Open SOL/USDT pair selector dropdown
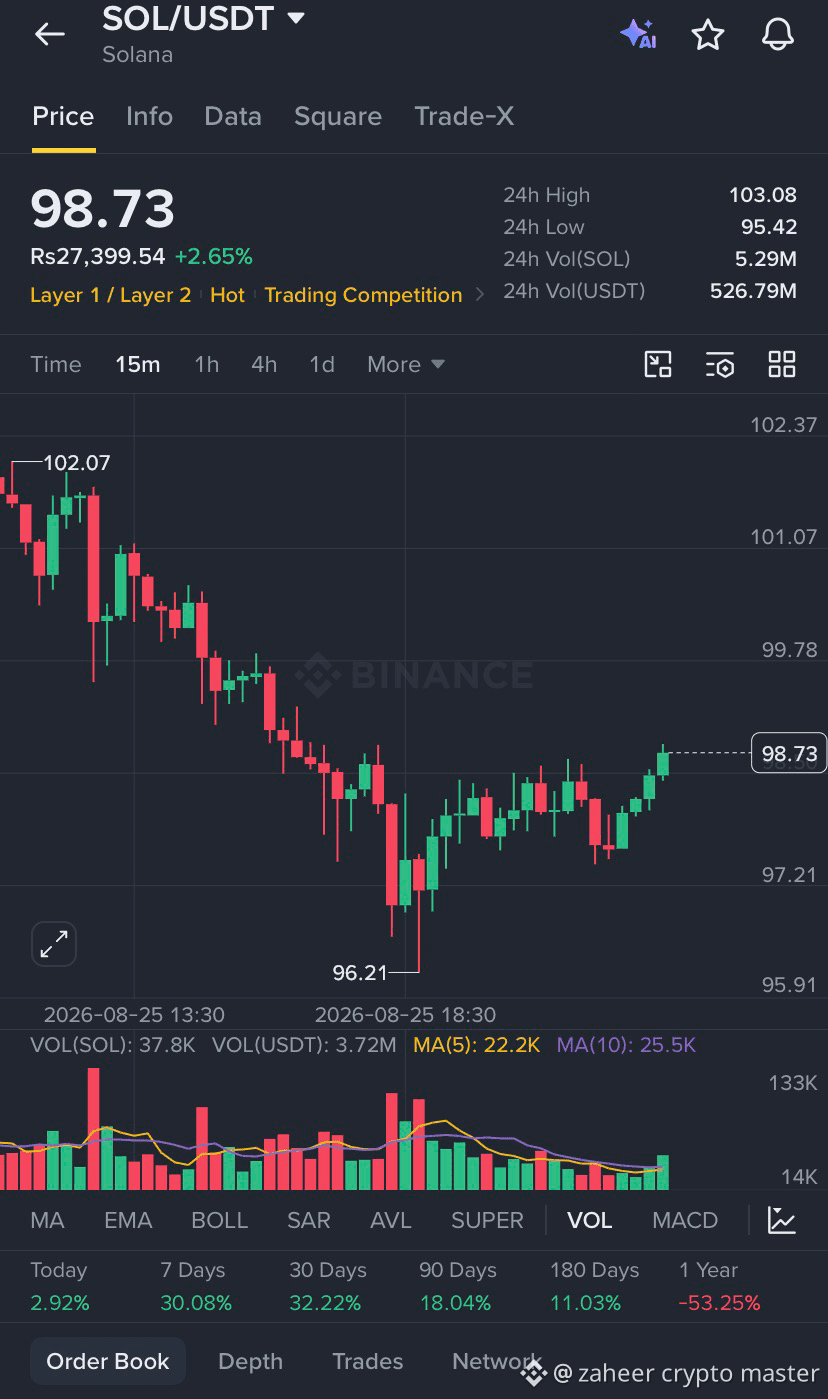Viewport: 828px width, 1399px height. tap(204, 18)
